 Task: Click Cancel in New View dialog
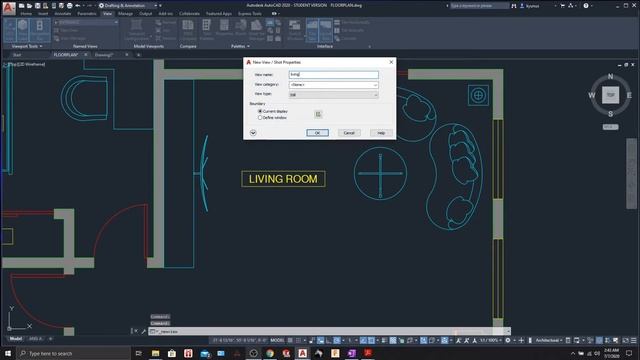click(349, 133)
